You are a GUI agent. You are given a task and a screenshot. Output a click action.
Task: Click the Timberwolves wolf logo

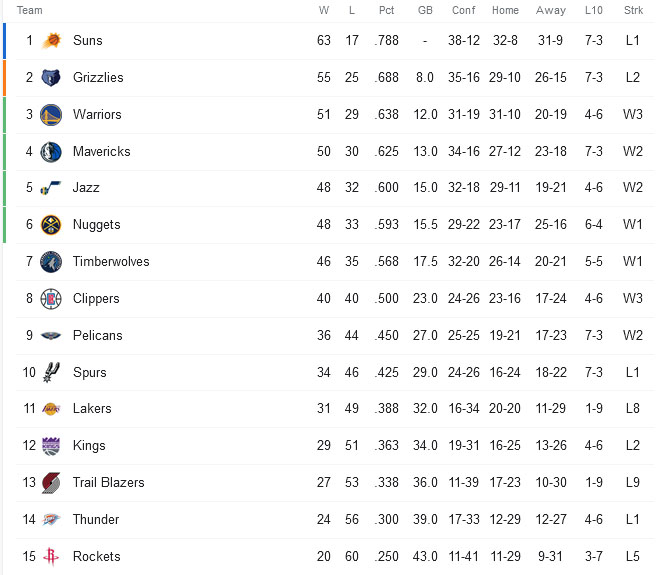(51, 262)
